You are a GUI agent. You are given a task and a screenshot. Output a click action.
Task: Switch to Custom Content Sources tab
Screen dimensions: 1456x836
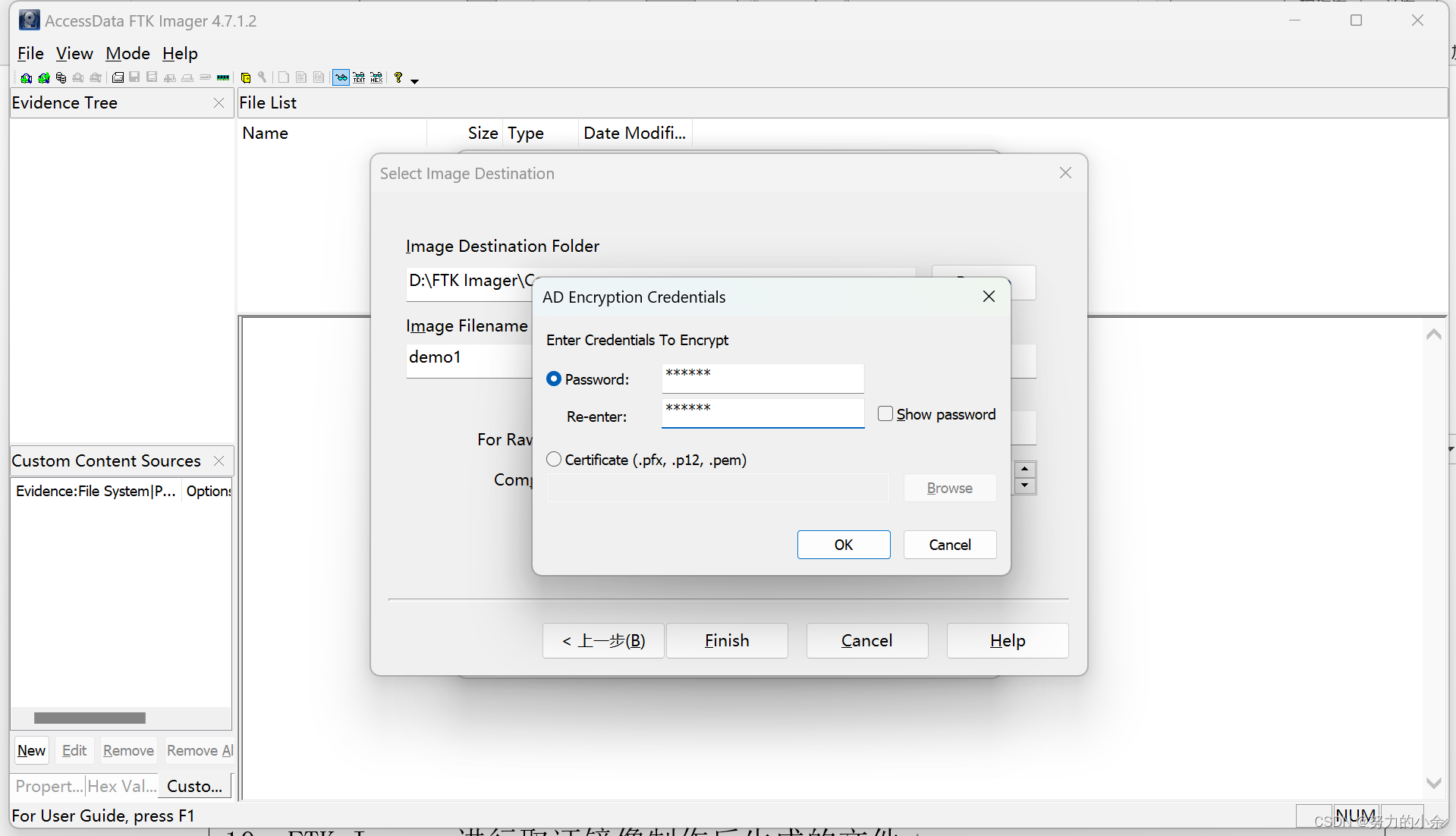tap(194, 786)
